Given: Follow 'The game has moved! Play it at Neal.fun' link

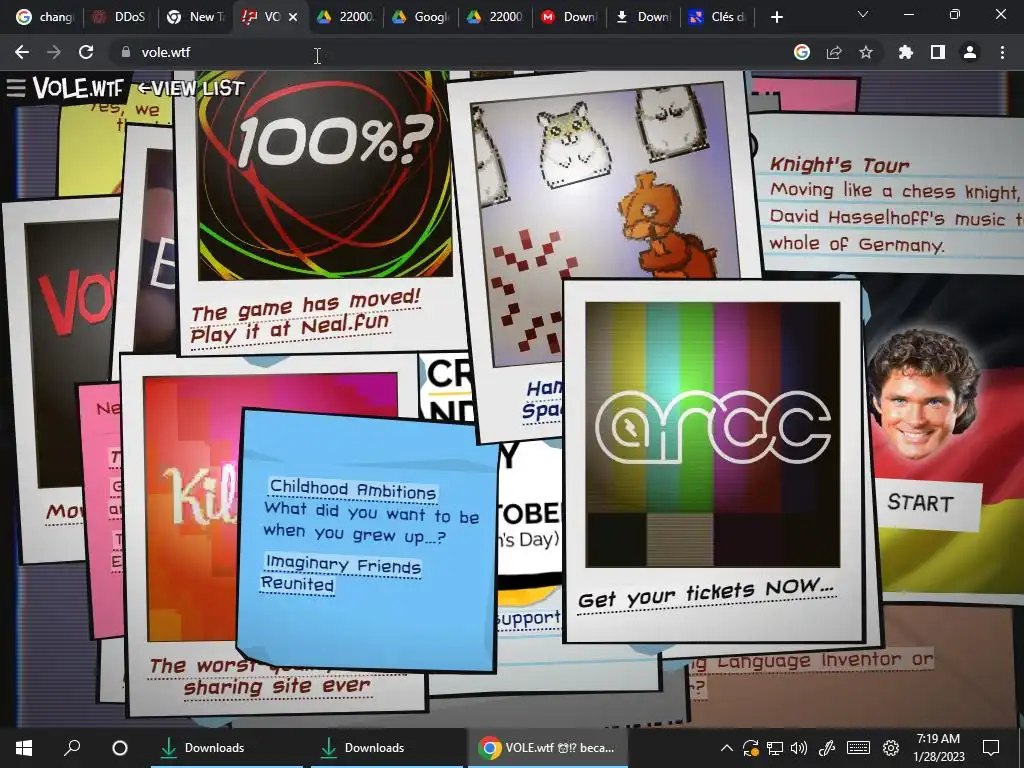Looking at the screenshot, I should pos(306,317).
